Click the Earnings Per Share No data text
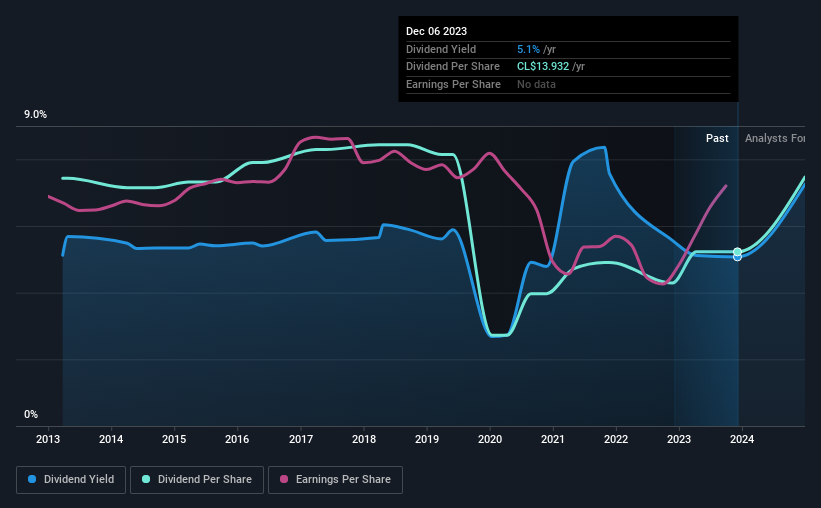 coord(536,84)
